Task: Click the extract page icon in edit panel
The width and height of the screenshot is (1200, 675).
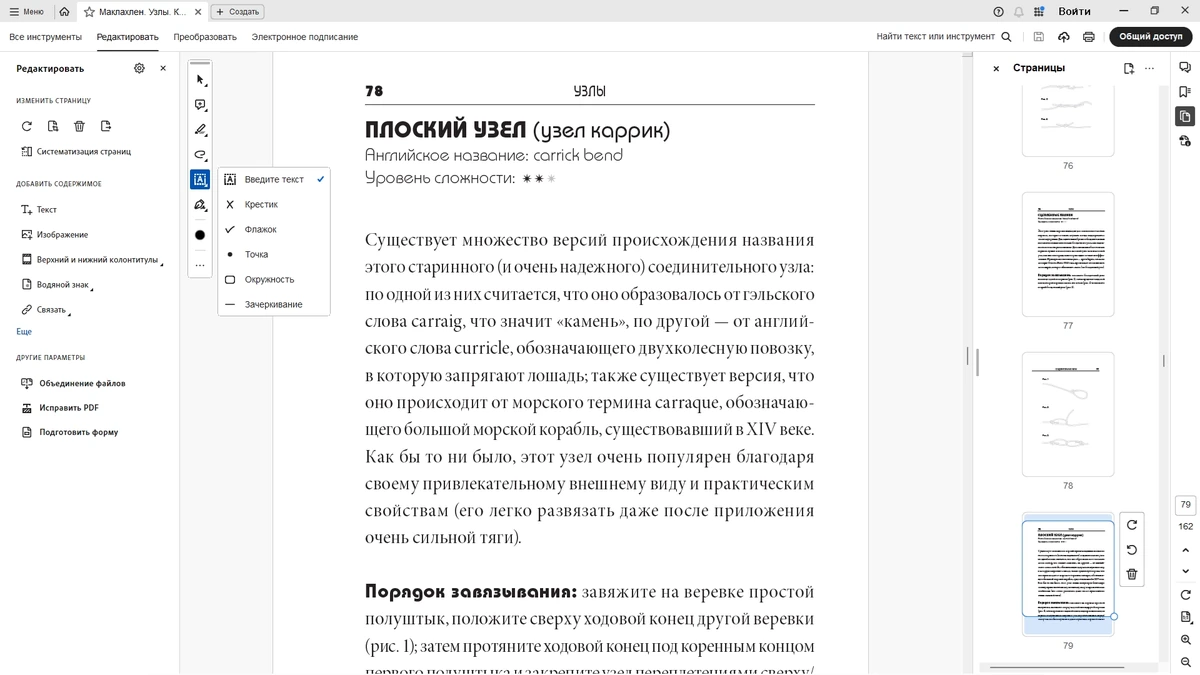Action: (x=53, y=126)
